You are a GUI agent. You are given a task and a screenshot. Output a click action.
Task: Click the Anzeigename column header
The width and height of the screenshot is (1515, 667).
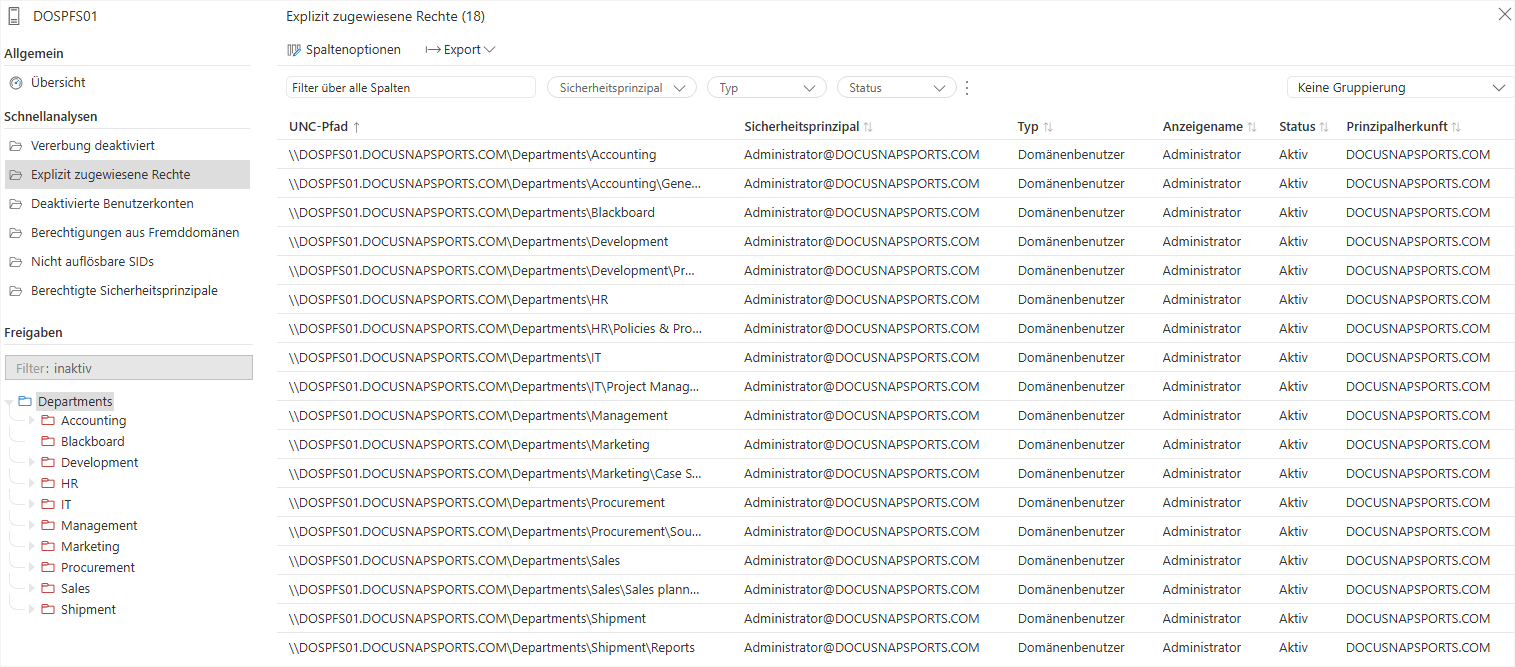click(x=1202, y=127)
